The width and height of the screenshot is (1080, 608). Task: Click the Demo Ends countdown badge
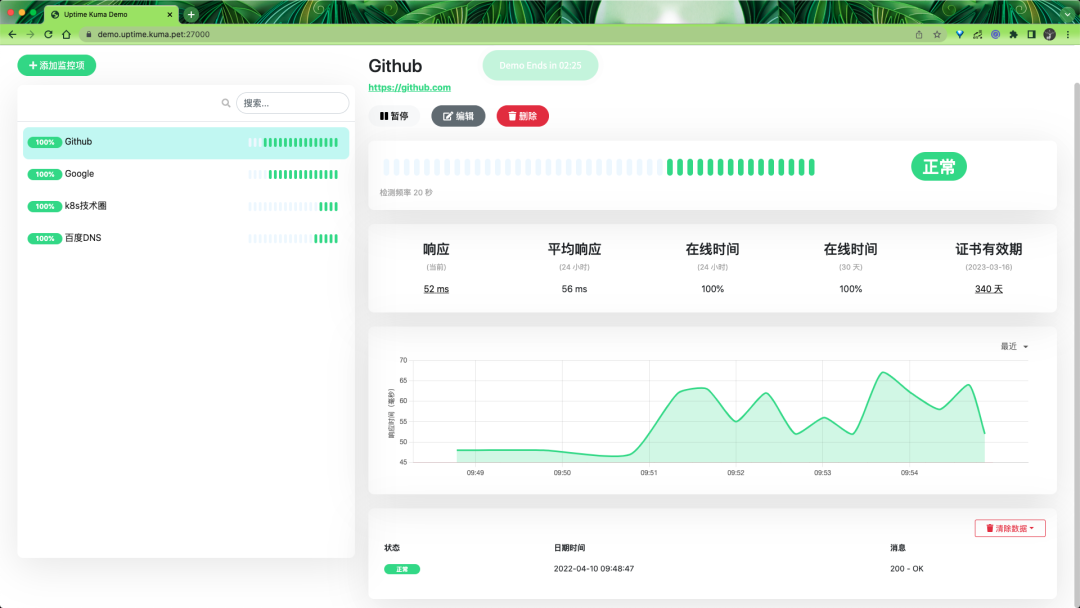pos(540,65)
